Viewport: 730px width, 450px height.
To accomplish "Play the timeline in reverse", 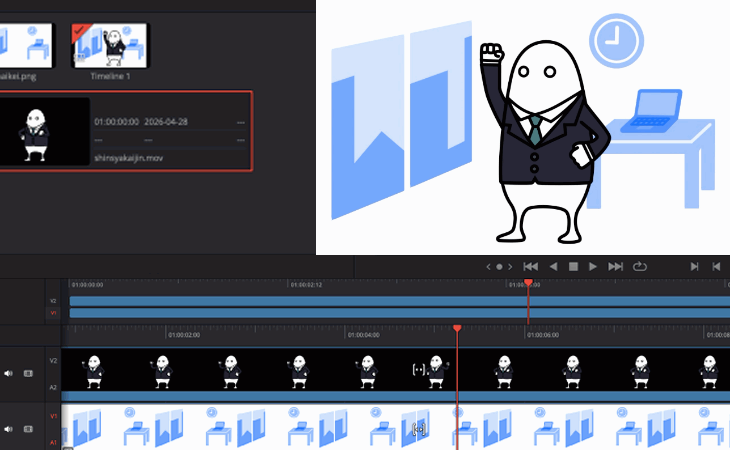I will click(553, 267).
